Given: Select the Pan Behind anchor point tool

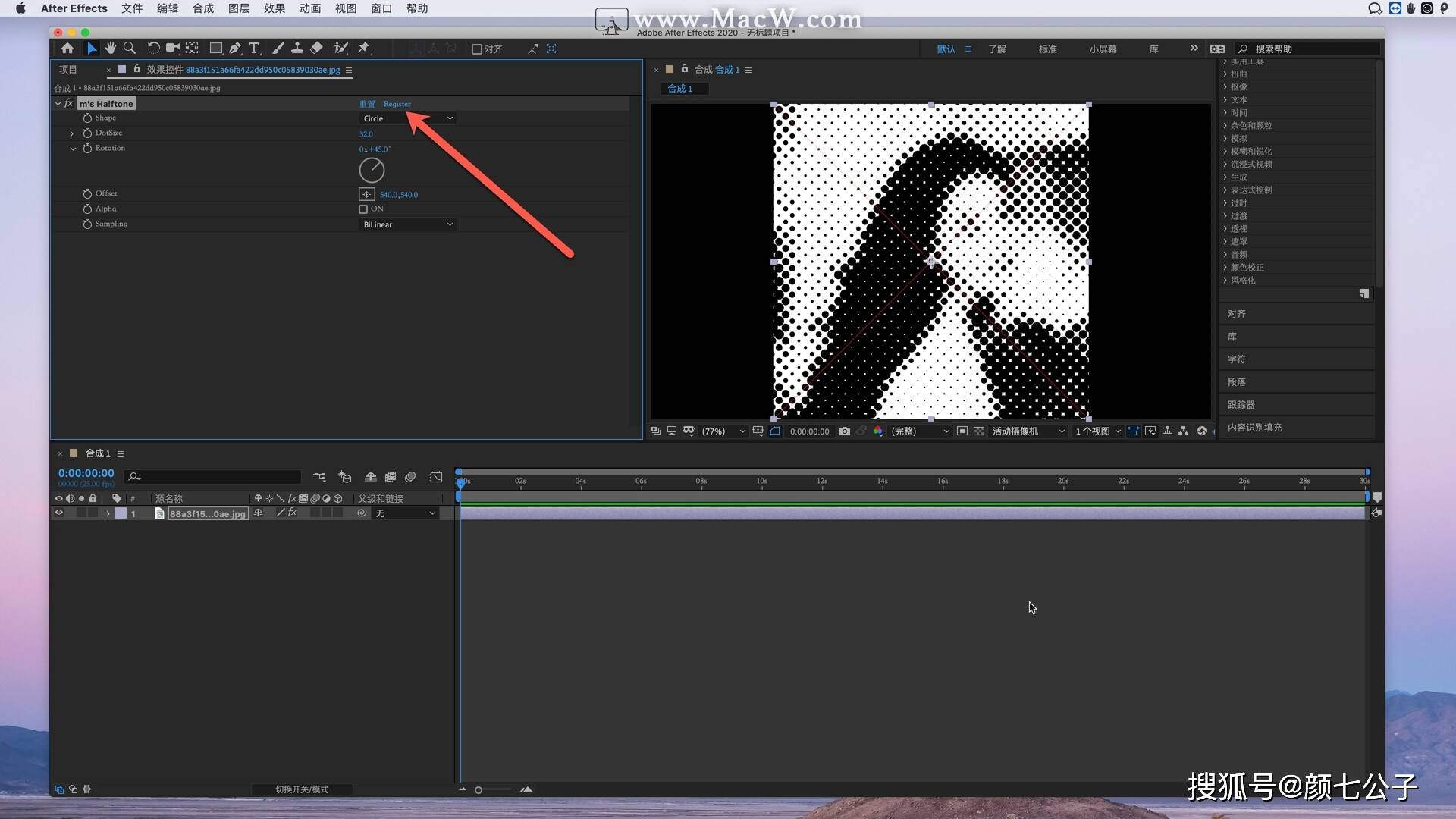Looking at the screenshot, I should [x=193, y=49].
